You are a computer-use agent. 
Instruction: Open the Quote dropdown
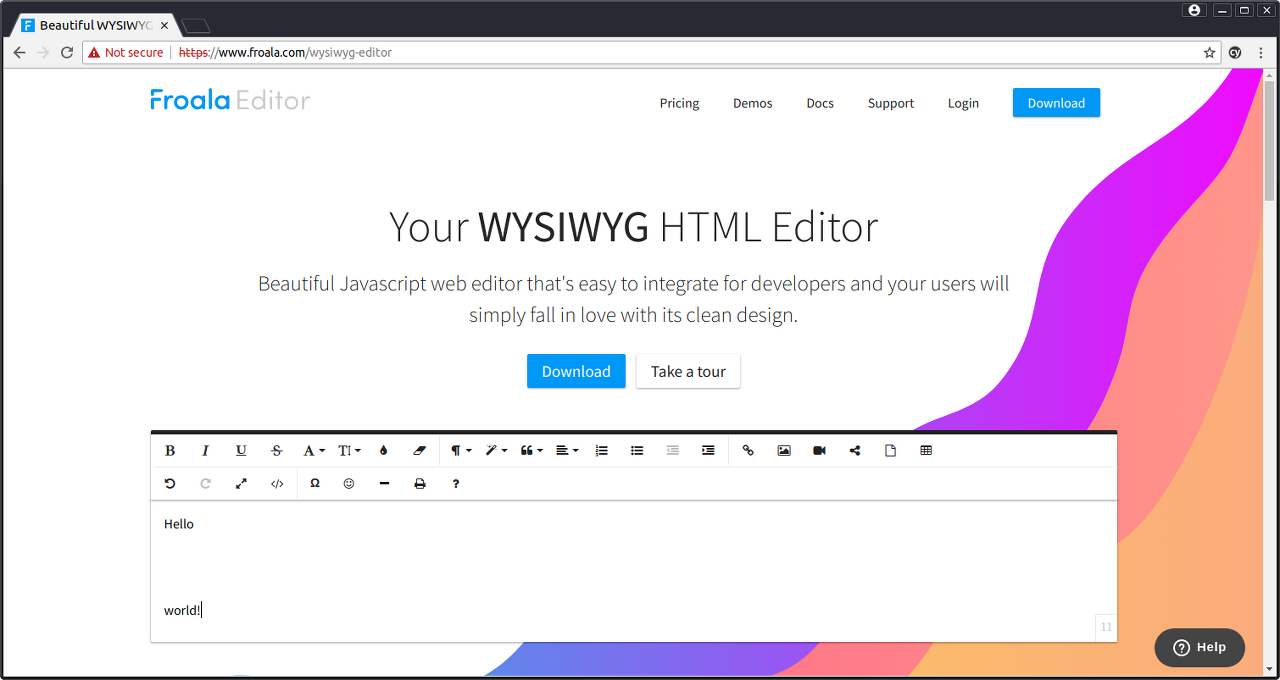coord(532,451)
